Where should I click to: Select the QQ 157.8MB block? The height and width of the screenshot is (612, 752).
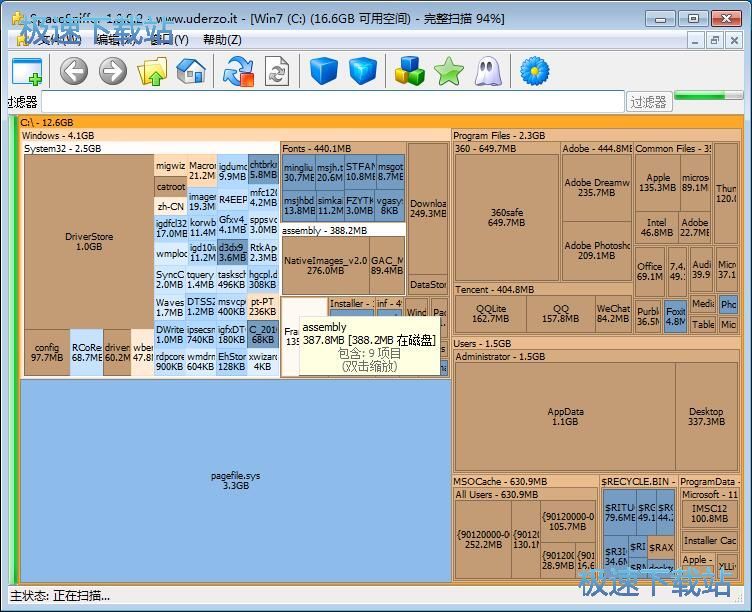click(x=561, y=314)
